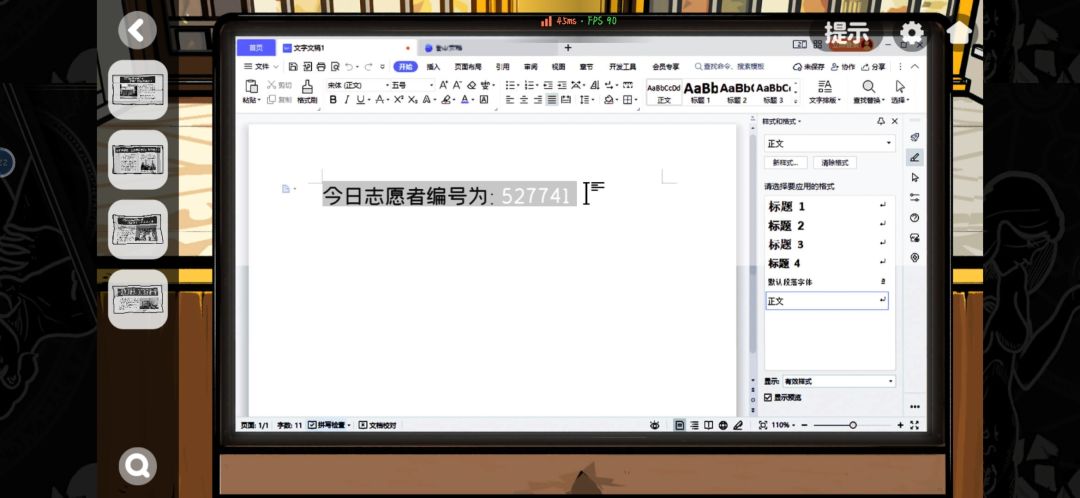Select justify alignment
Viewport: 1080px width, 498px height.
click(x=552, y=100)
